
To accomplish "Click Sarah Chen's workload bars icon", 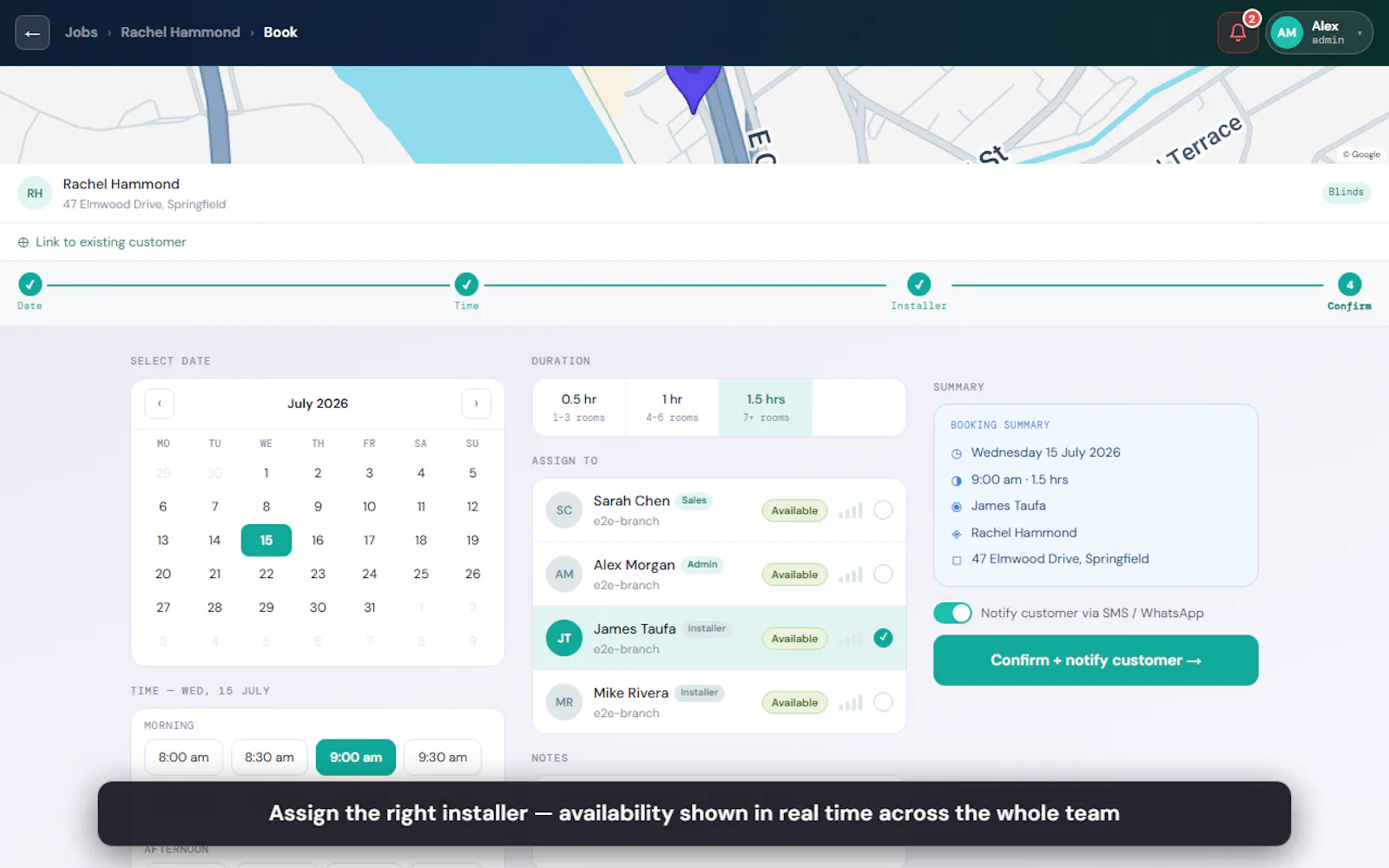I will (x=851, y=510).
